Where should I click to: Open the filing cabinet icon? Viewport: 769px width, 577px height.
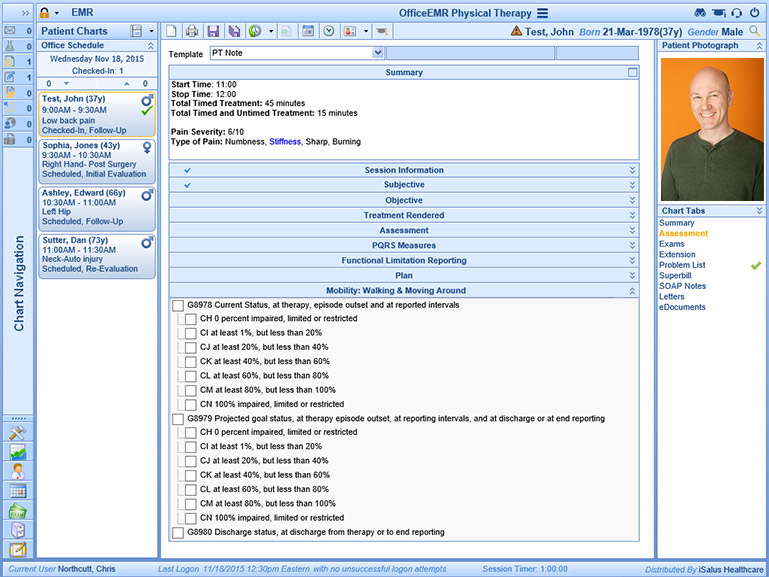(18, 530)
